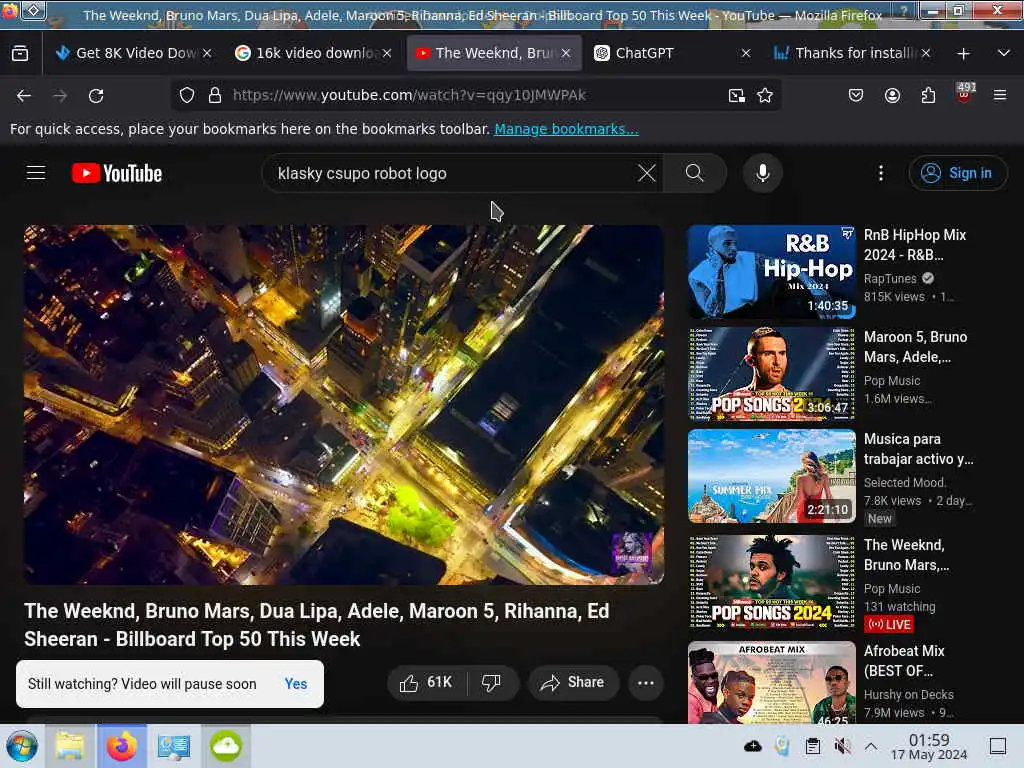Open the Firefox hamburger application menu
The width and height of the screenshot is (1024, 768).
1000,96
